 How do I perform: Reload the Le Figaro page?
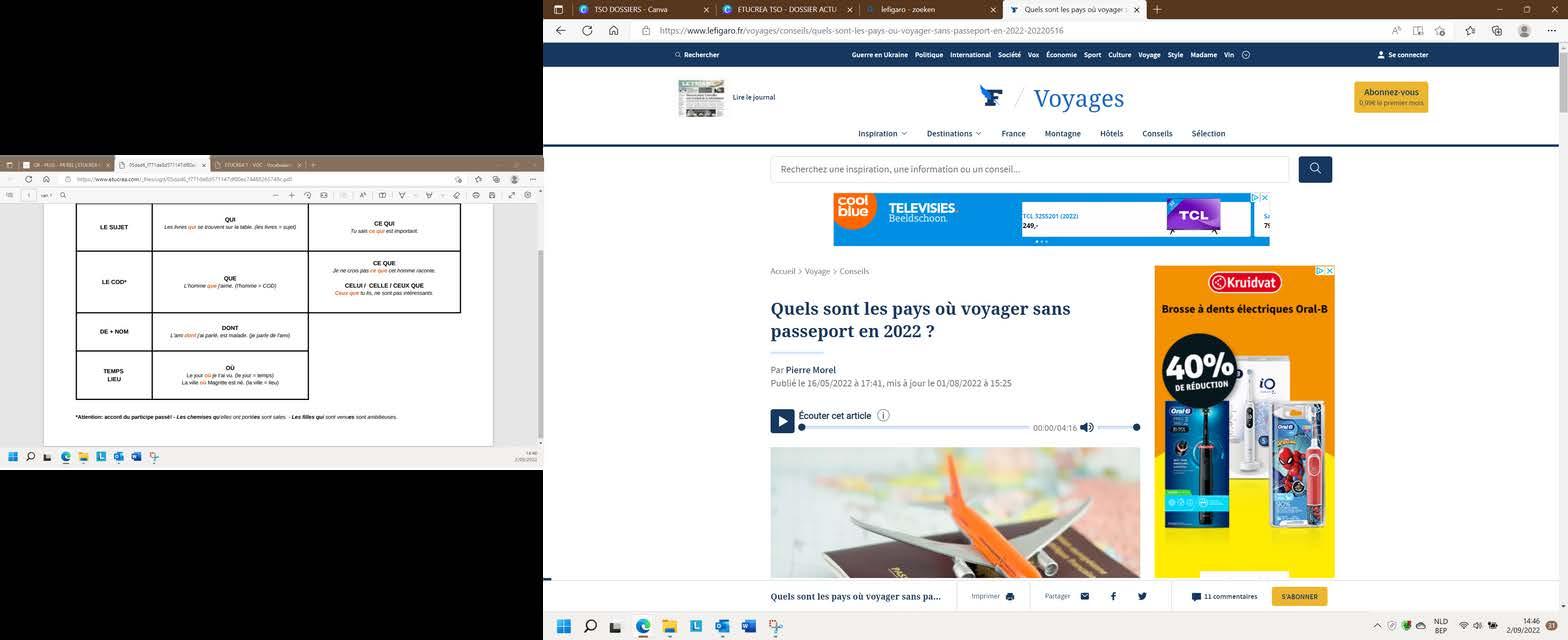click(587, 30)
